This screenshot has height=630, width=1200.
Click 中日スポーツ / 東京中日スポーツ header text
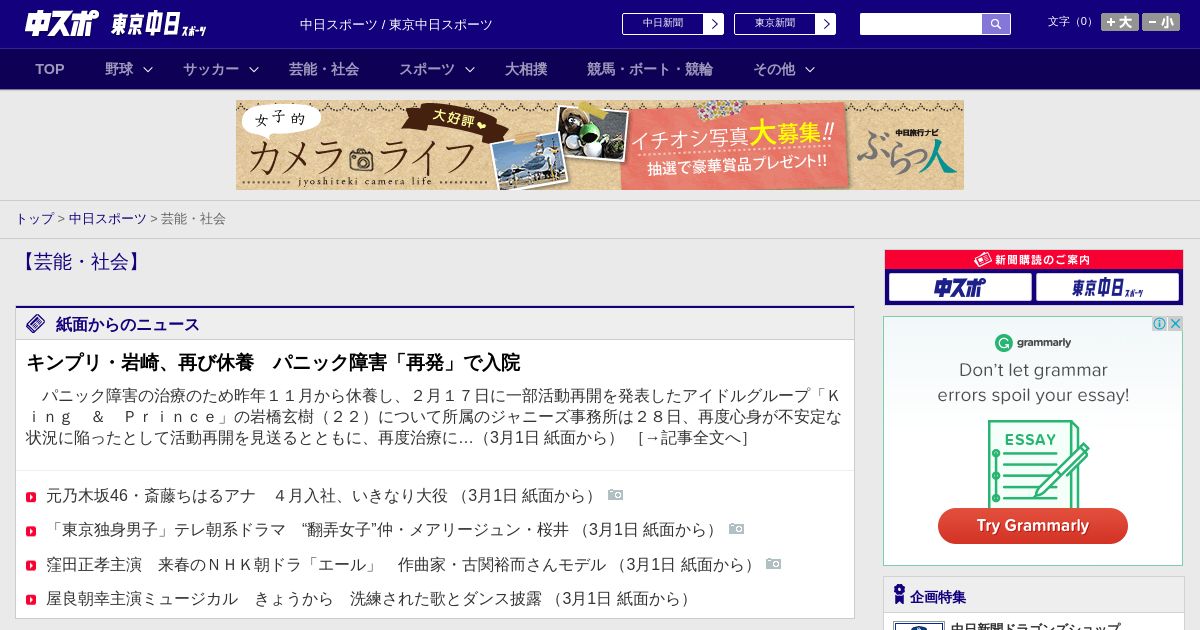[x=396, y=25]
